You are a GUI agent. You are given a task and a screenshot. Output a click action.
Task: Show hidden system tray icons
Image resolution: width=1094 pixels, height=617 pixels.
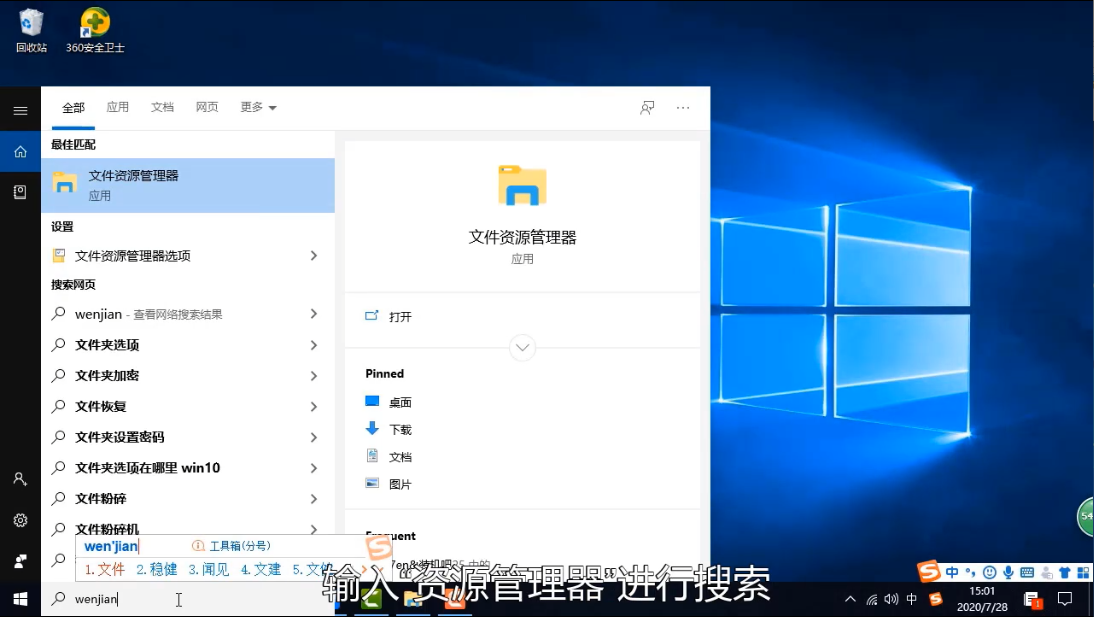[850, 599]
